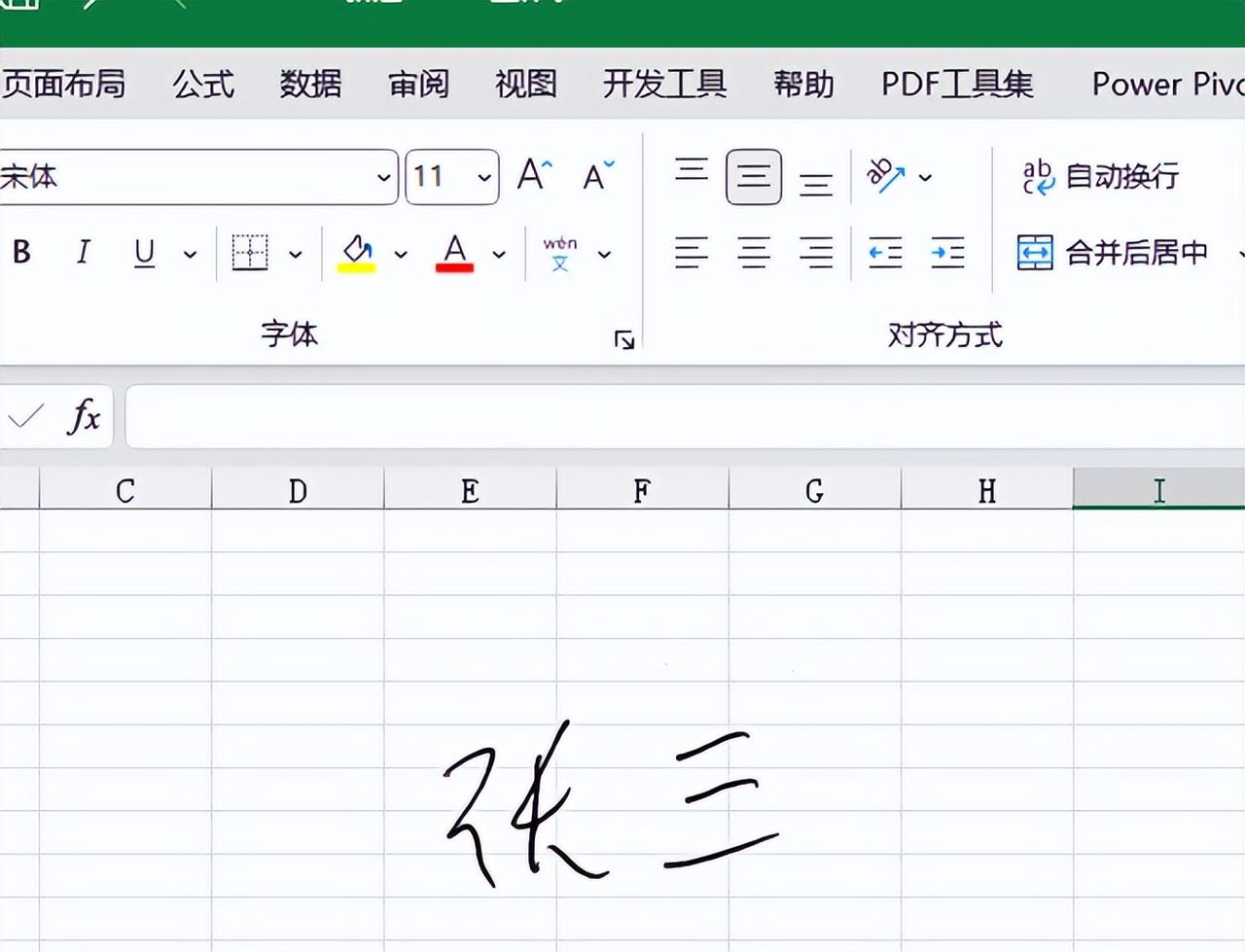Toggle left text alignment

[x=691, y=253]
